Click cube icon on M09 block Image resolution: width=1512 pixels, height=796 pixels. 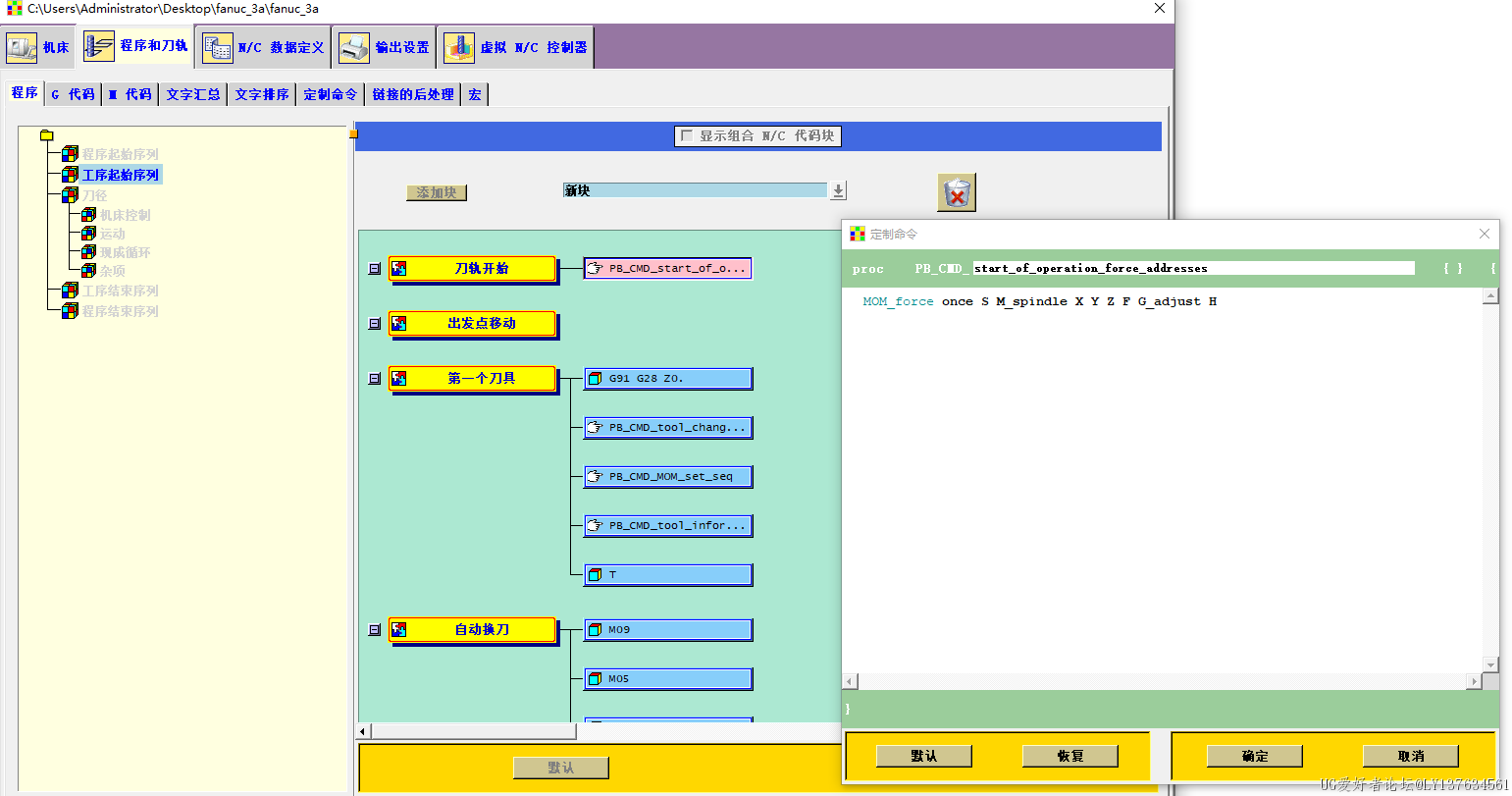tap(595, 630)
